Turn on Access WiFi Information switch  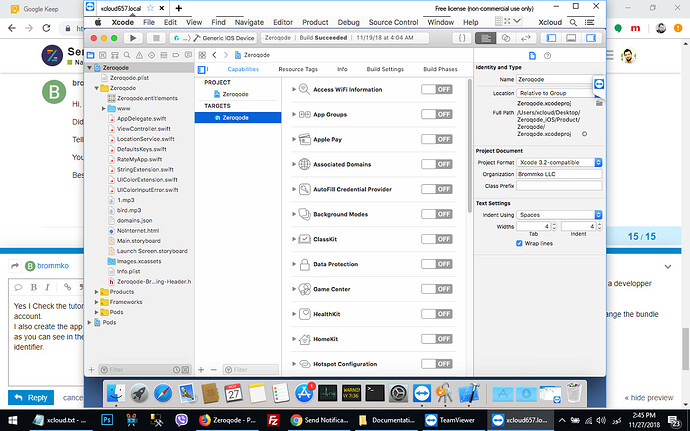[437, 89]
